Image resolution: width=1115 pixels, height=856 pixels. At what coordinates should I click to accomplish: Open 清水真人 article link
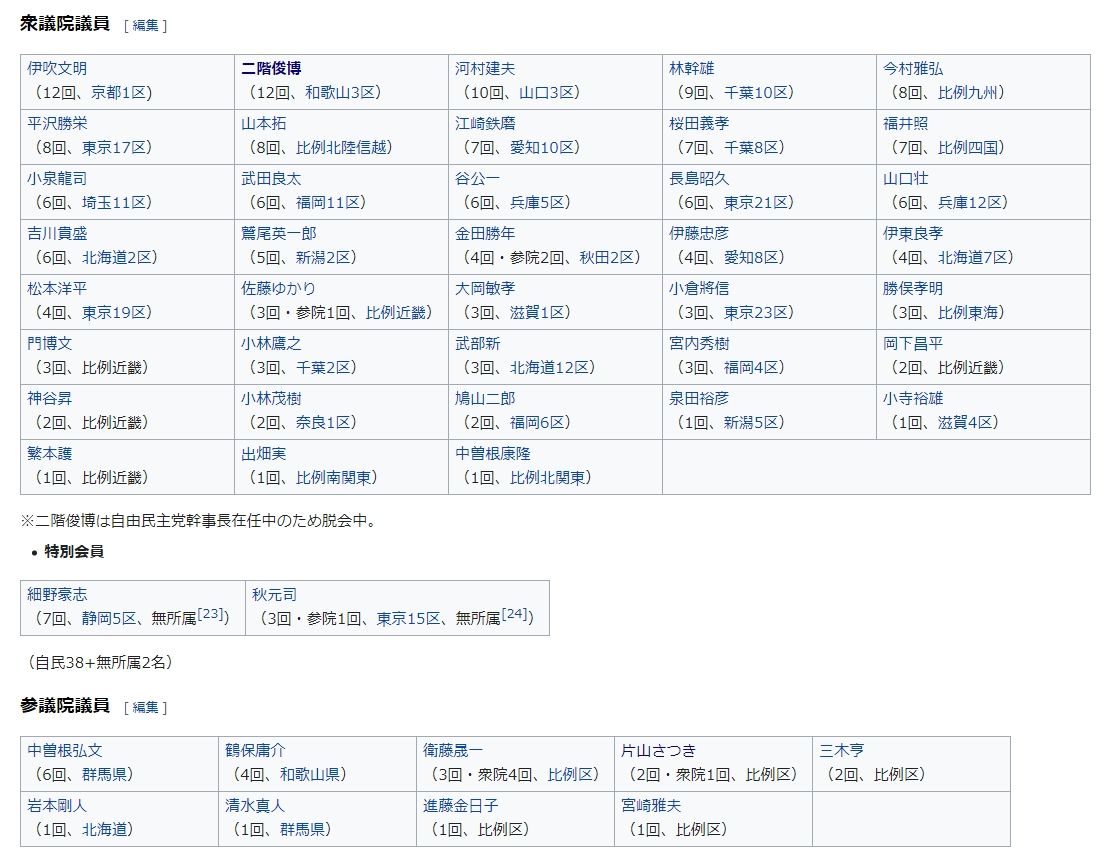coord(255,806)
